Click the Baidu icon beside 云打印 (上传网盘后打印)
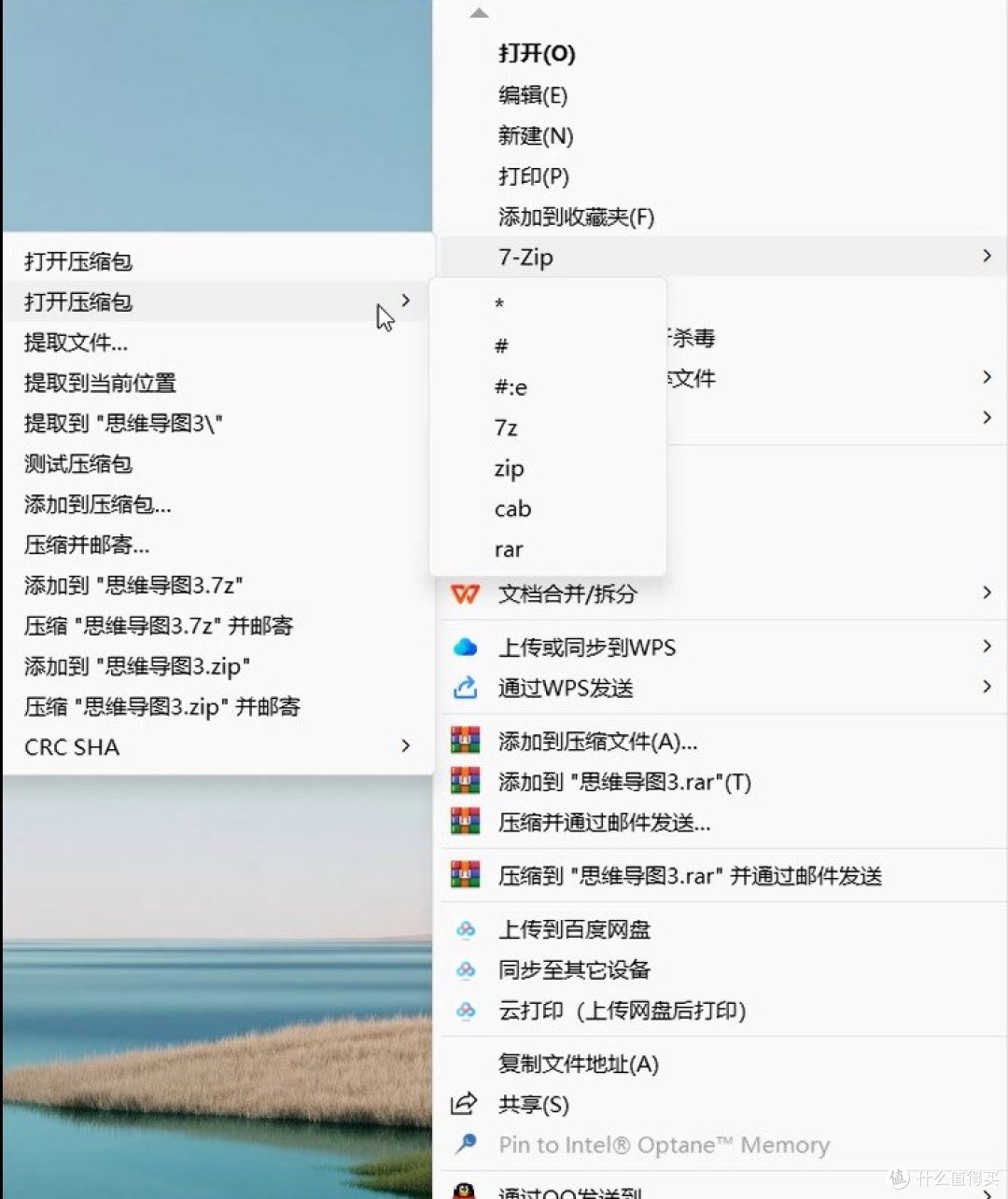 tap(465, 1010)
